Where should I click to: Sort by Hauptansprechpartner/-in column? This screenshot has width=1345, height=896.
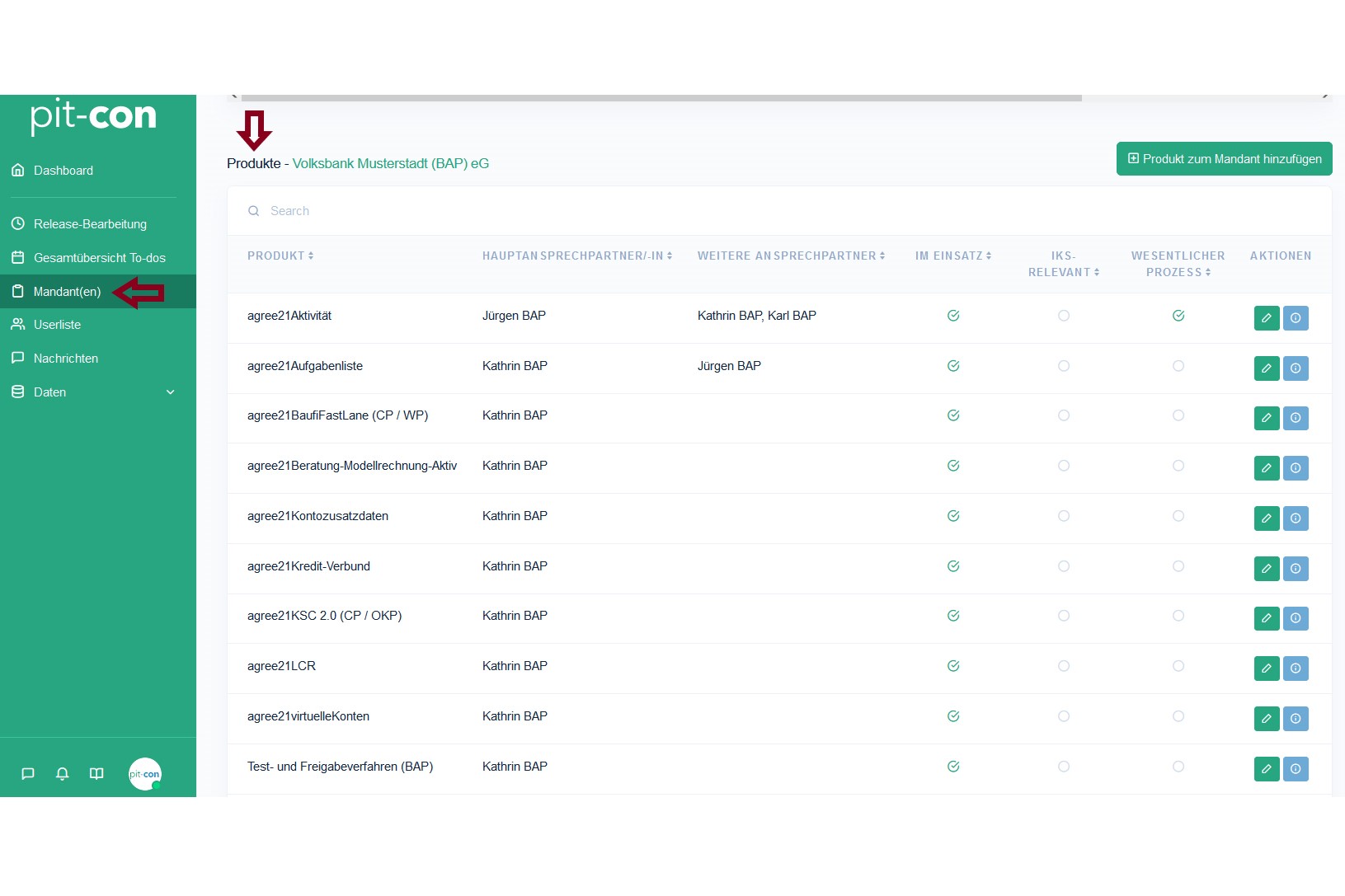[577, 256]
